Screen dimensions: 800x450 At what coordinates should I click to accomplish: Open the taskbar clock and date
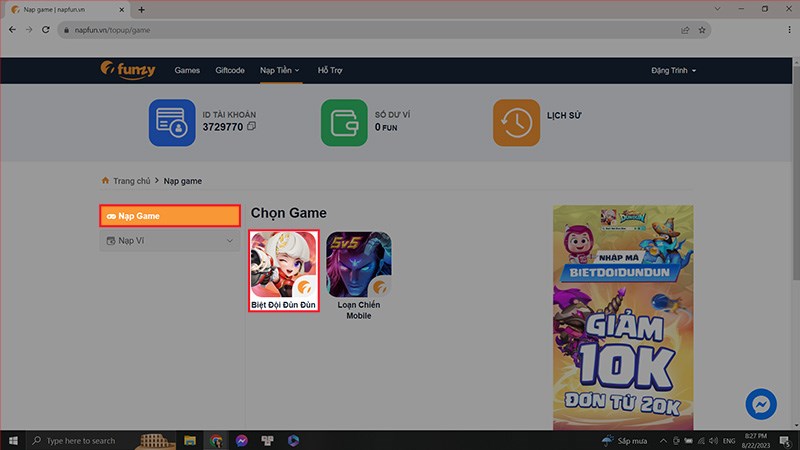coord(756,440)
